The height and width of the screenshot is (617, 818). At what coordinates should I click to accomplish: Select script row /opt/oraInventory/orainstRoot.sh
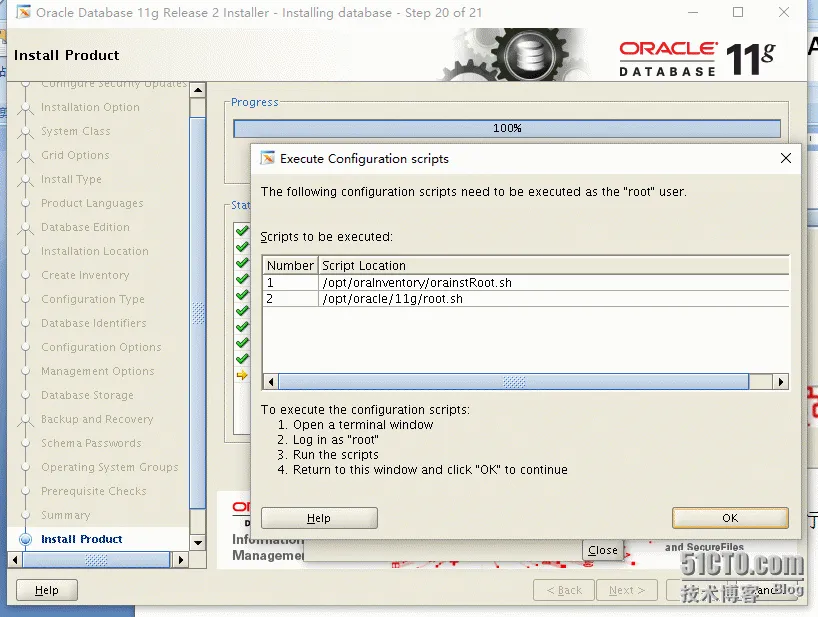[525, 283]
